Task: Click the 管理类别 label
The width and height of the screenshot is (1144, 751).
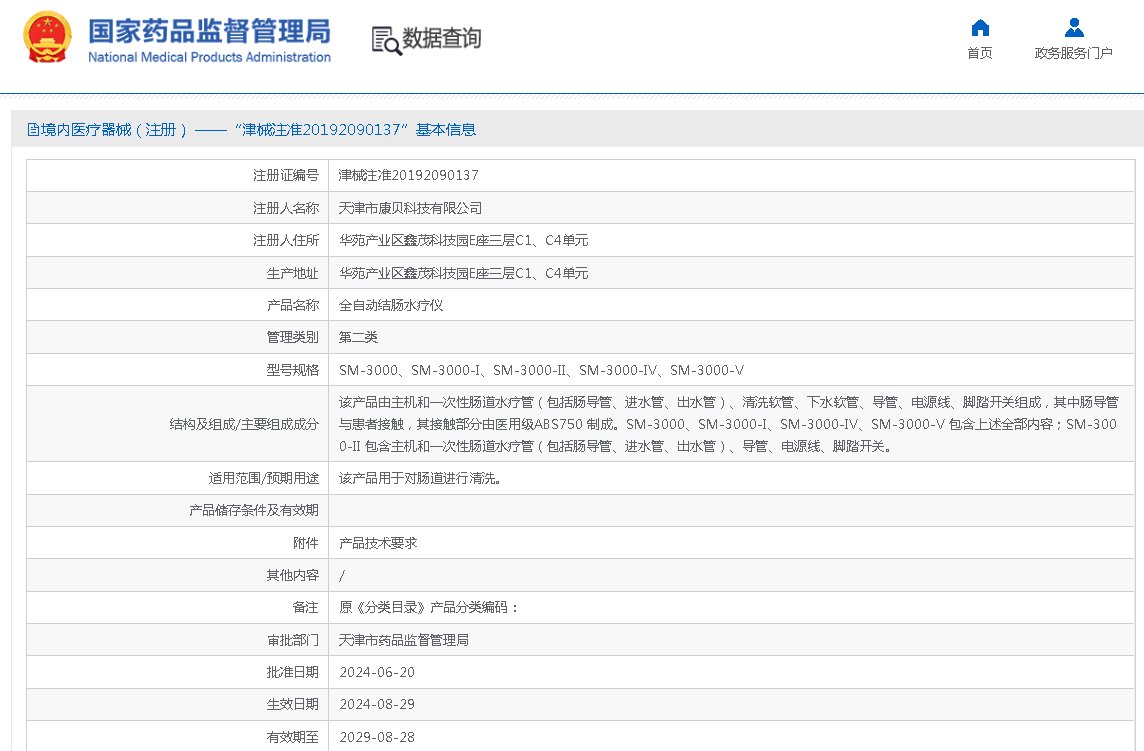Action: pos(293,337)
